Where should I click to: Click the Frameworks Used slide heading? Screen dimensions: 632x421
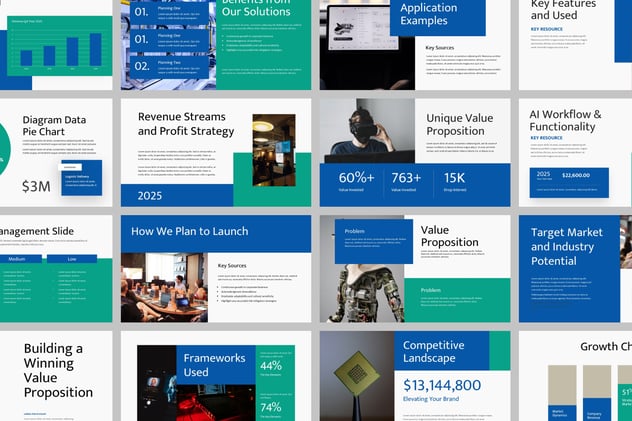[x=209, y=365]
